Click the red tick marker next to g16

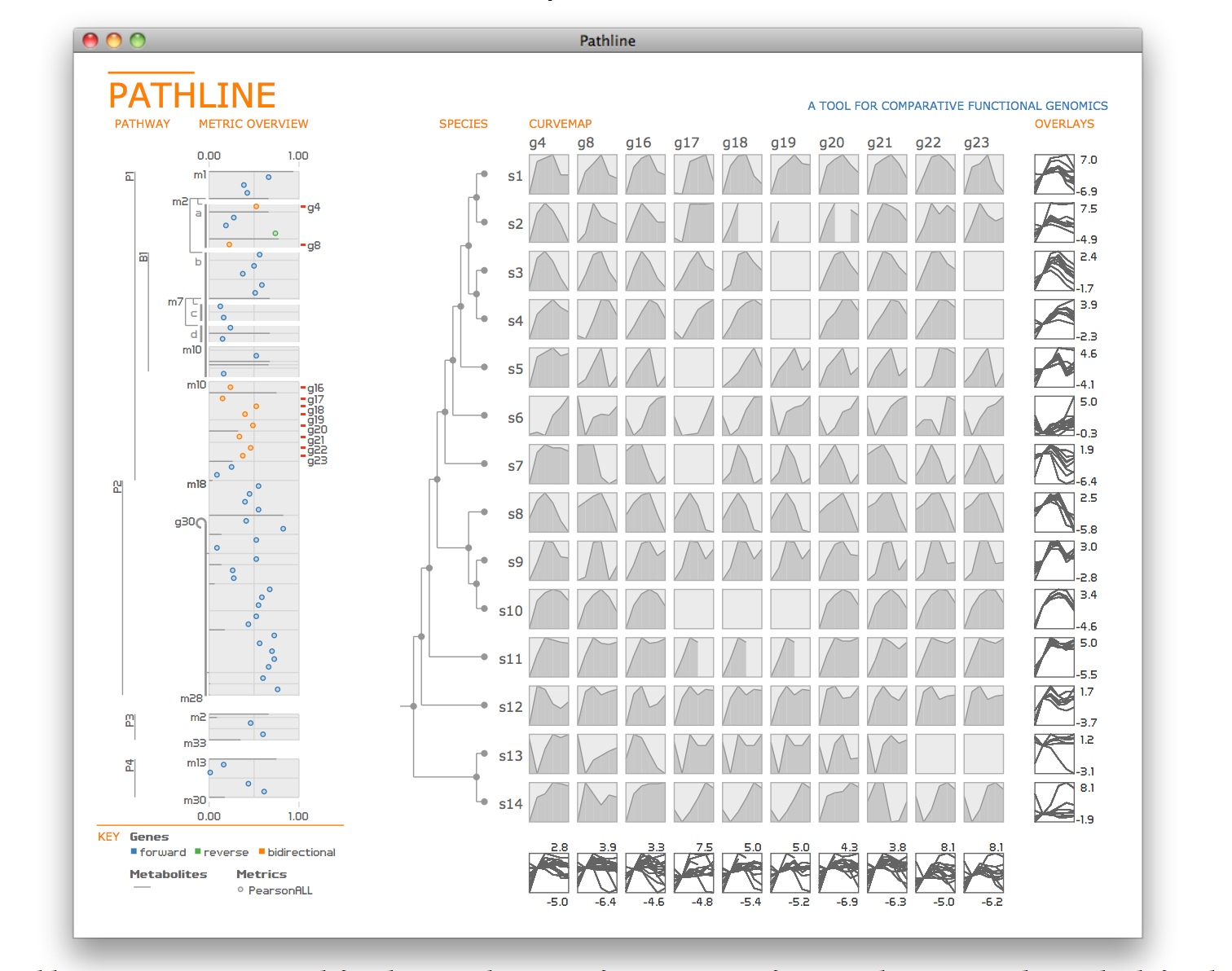pyautogui.click(x=302, y=388)
